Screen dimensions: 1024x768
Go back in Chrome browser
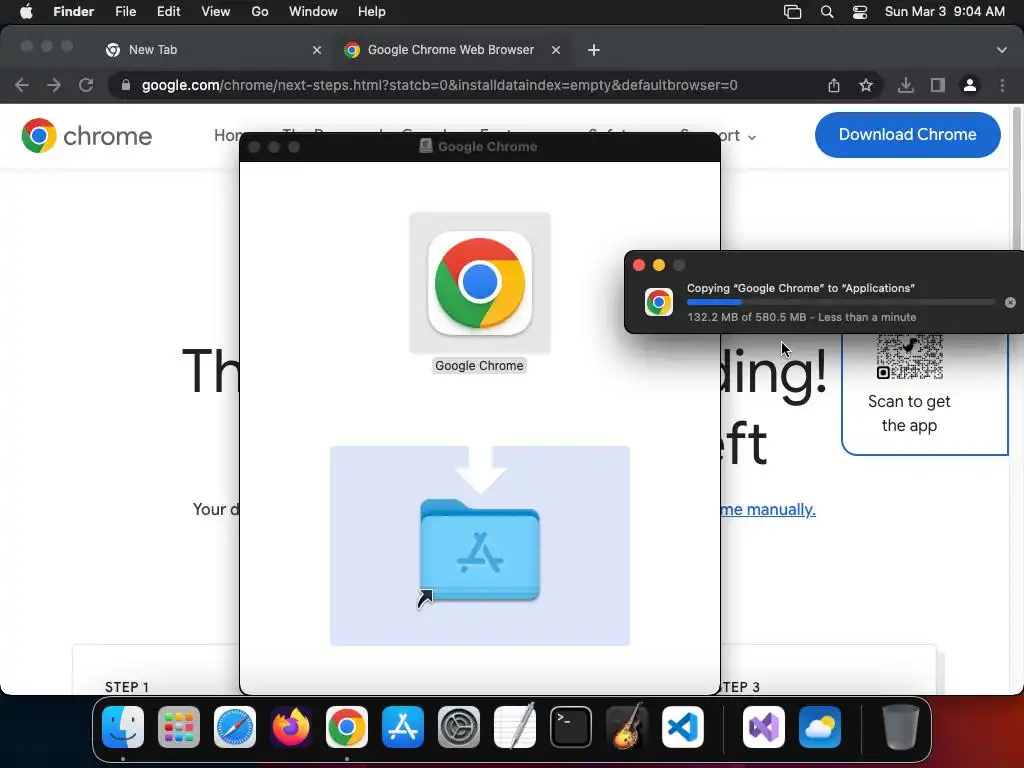(22, 86)
